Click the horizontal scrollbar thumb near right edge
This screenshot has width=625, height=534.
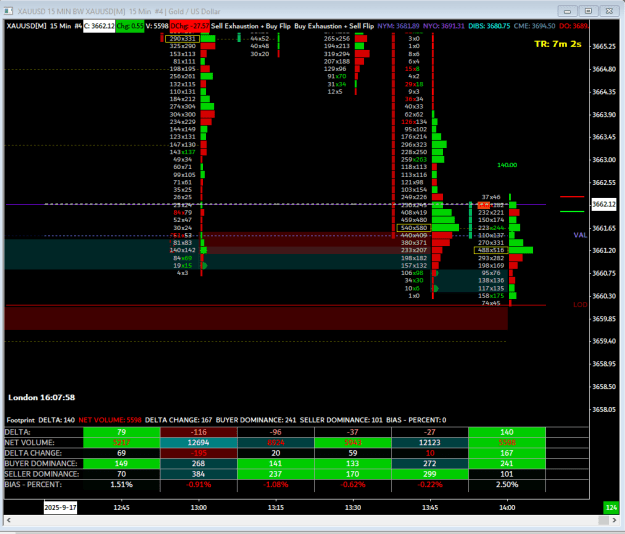(603, 520)
